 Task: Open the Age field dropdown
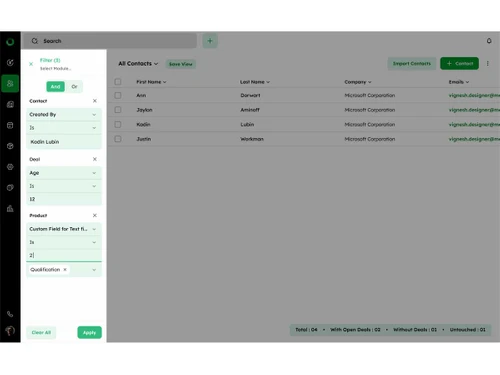tap(64, 173)
